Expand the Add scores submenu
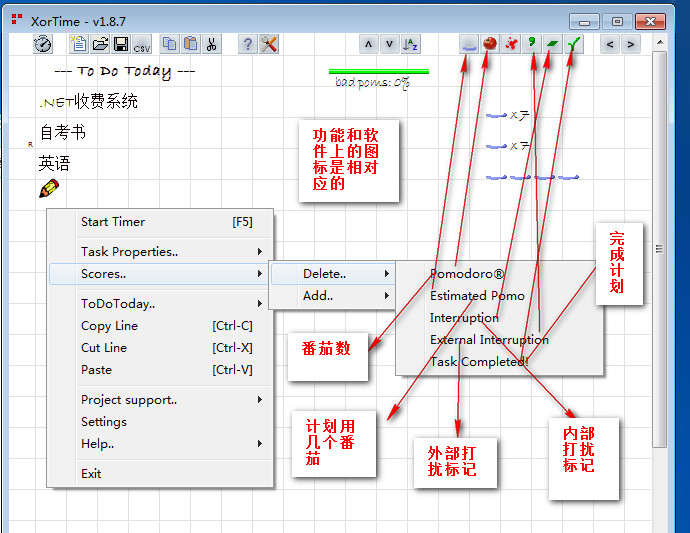Screen dimensions: 690x533 click(x=332, y=296)
